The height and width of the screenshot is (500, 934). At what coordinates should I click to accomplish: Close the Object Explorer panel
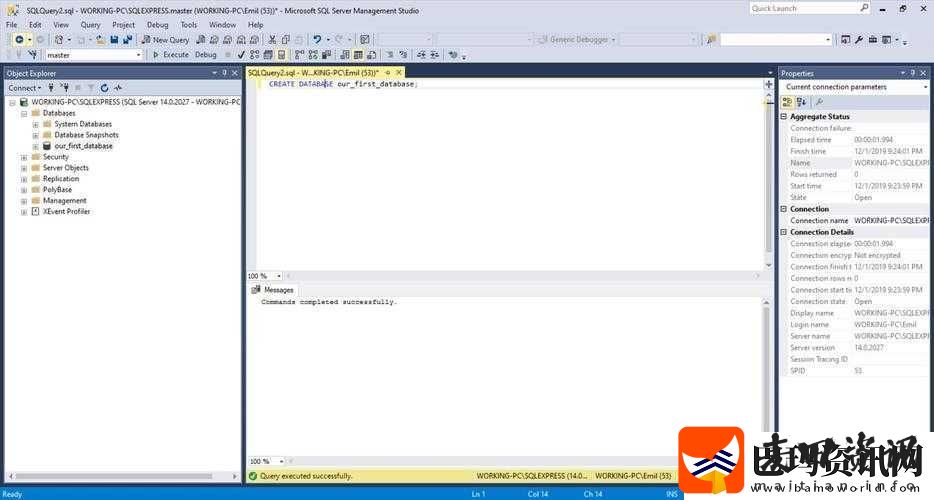[235, 73]
